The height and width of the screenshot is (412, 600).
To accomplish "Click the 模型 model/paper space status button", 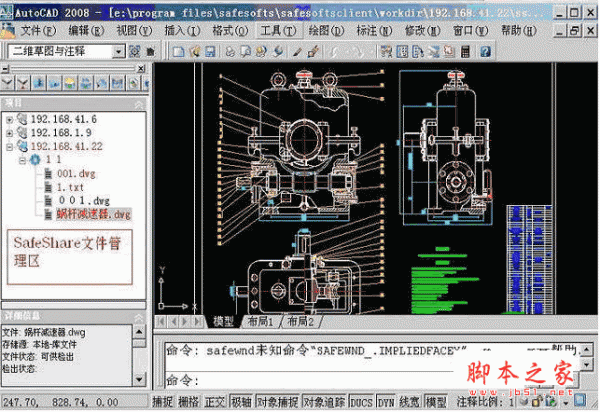I will click(436, 402).
